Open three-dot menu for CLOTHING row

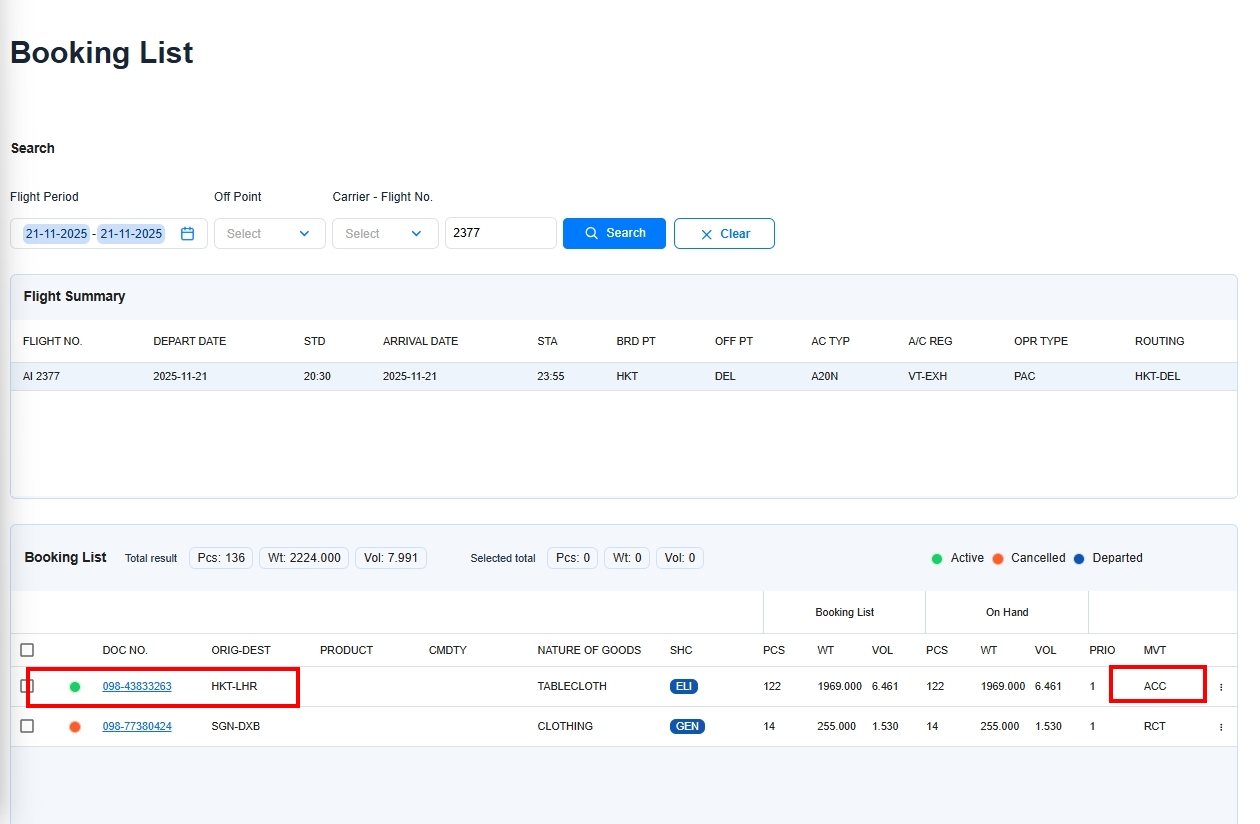pyautogui.click(x=1221, y=727)
